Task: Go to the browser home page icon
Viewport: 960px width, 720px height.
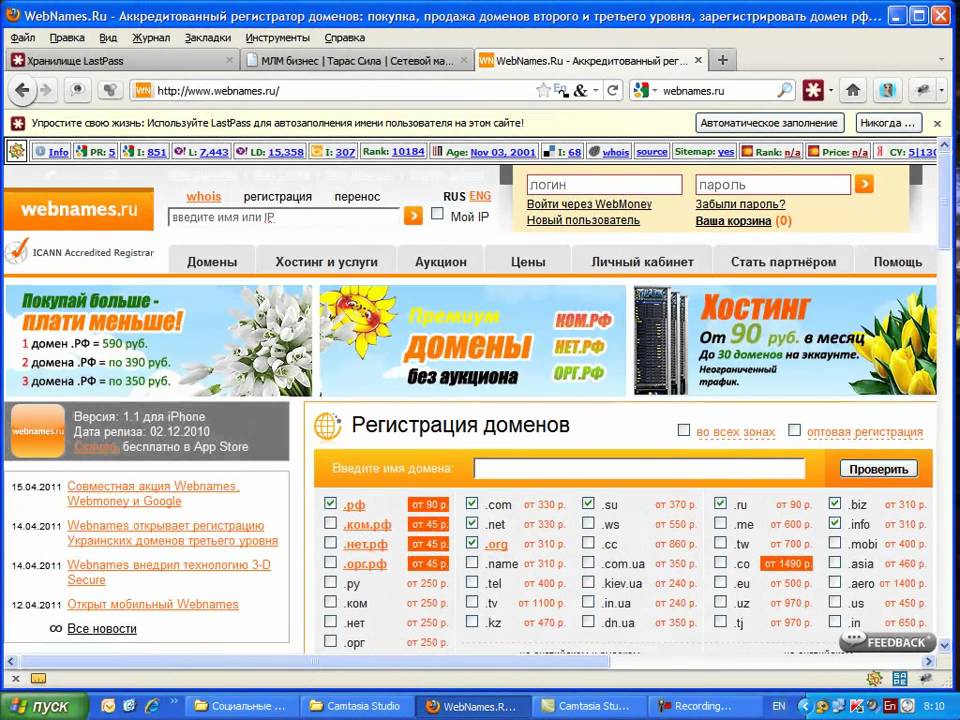Action: point(853,90)
